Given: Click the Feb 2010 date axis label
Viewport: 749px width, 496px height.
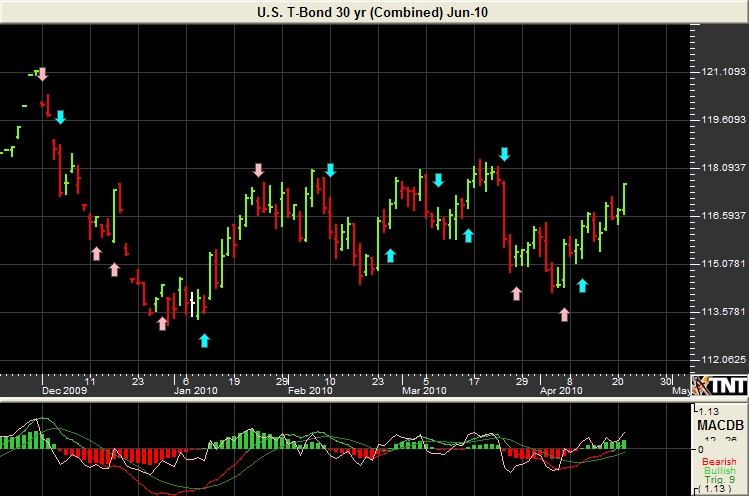Looking at the screenshot, I should point(310,390).
